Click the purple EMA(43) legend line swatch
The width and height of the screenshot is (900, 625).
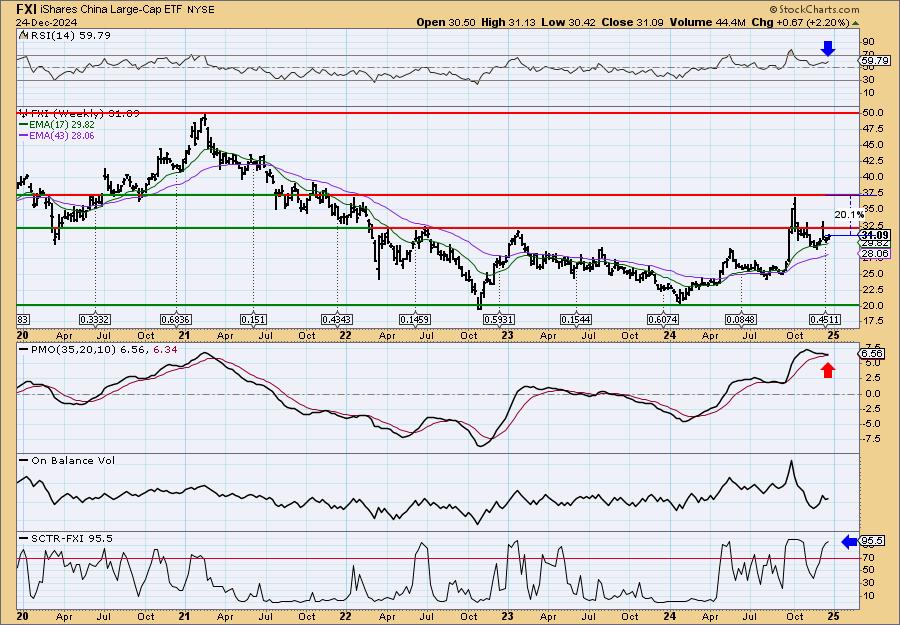23,135
